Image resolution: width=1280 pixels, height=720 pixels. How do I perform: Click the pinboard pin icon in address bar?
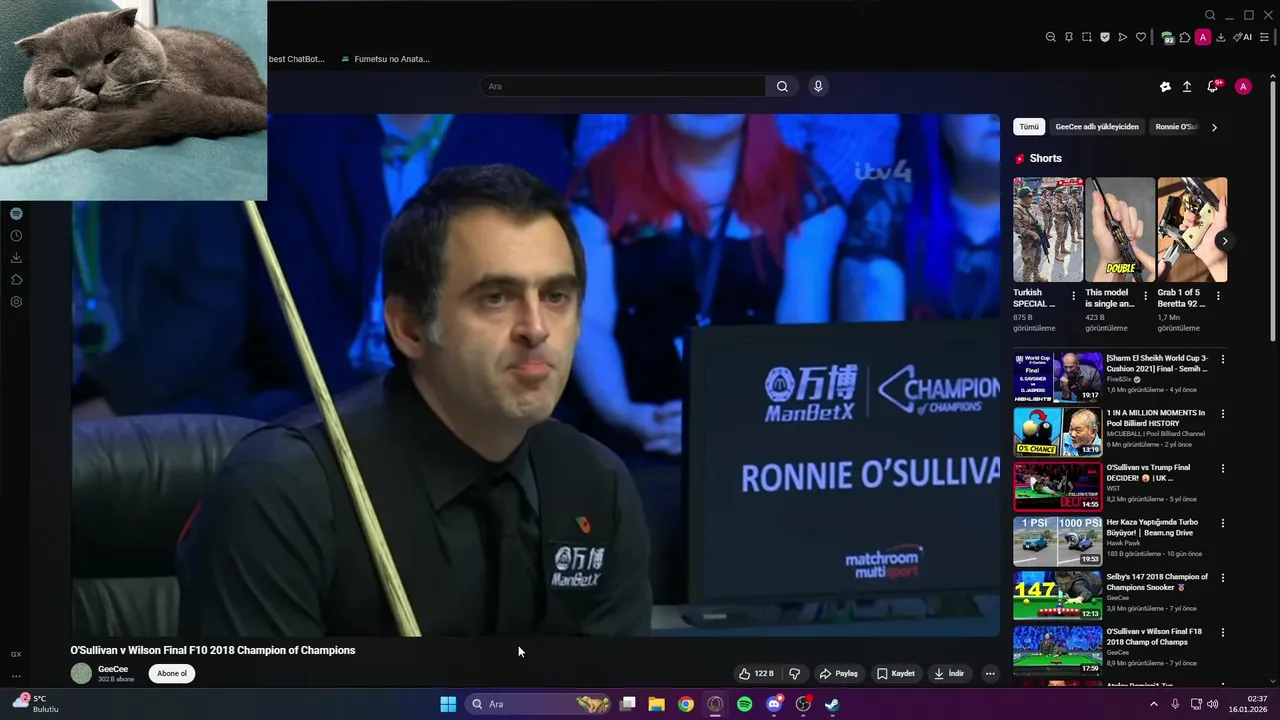(1069, 37)
